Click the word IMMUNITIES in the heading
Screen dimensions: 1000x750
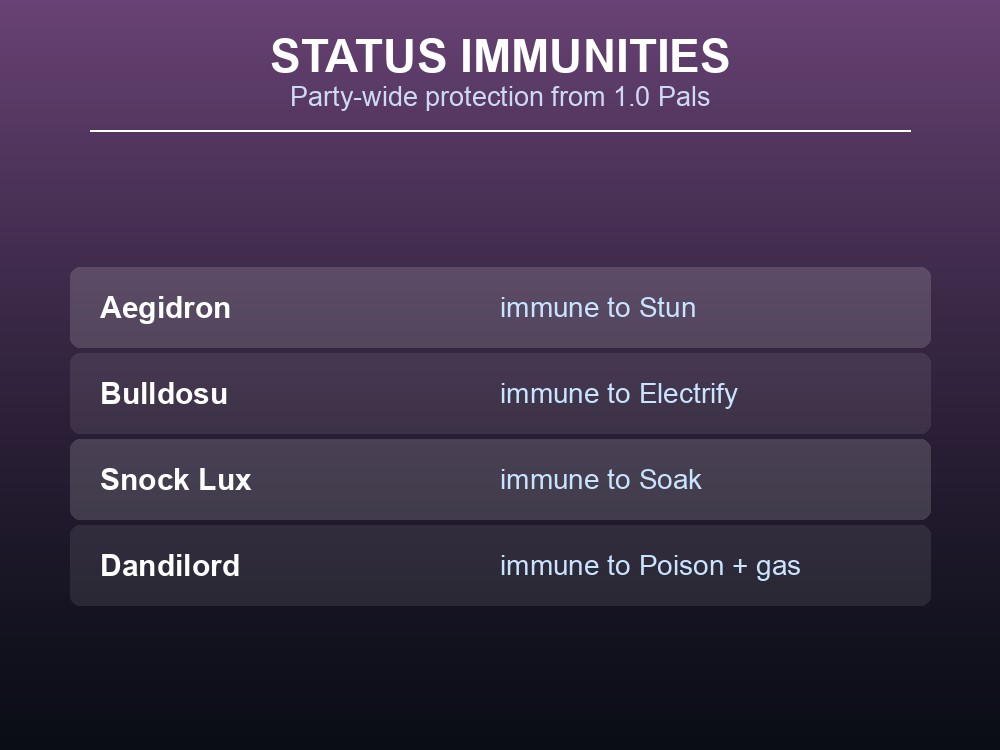pyautogui.click(x=594, y=56)
